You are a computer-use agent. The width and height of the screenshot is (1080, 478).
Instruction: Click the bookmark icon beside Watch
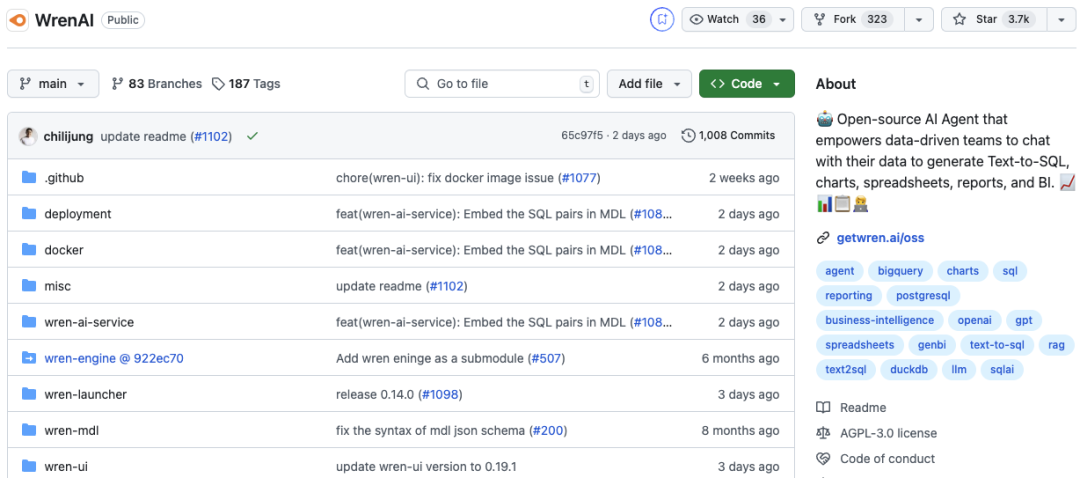(662, 19)
